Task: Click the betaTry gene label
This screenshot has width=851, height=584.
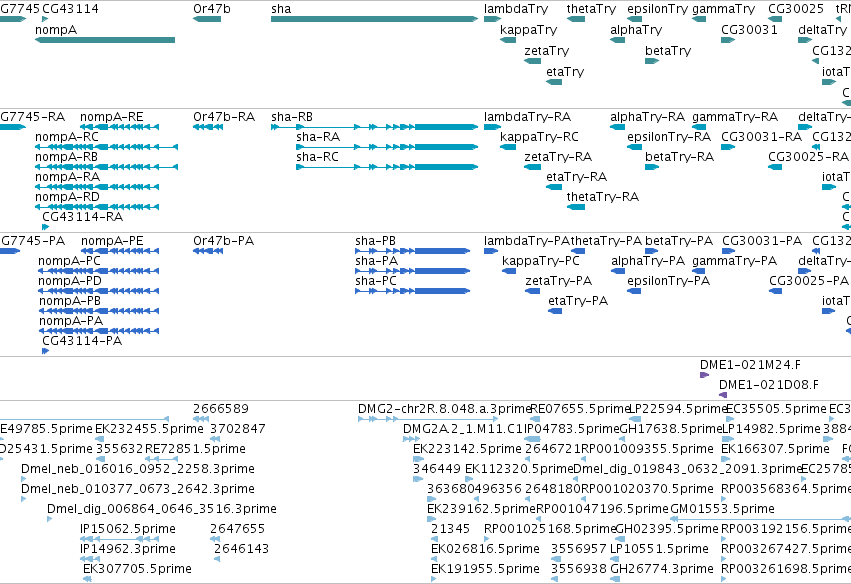Action: 668,50
